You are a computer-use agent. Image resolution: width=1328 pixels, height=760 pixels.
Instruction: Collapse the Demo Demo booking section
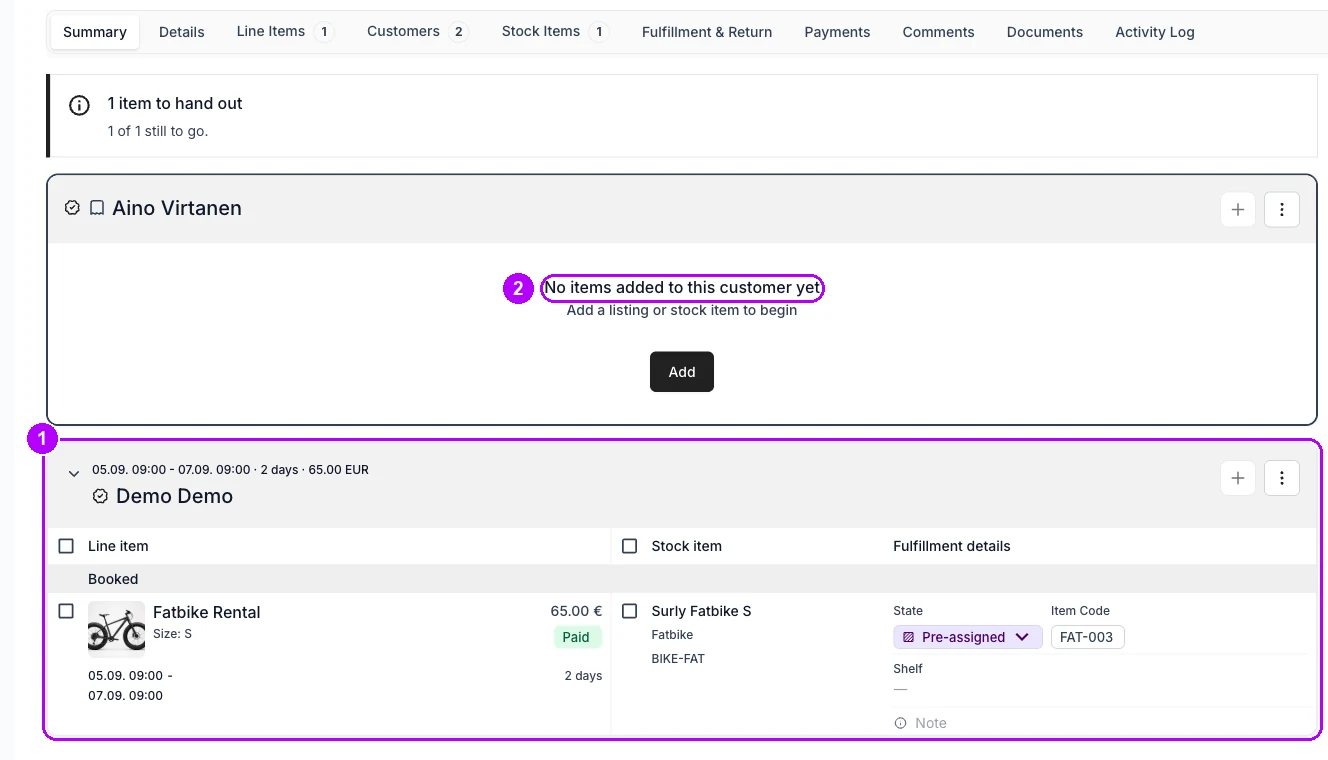(73, 474)
